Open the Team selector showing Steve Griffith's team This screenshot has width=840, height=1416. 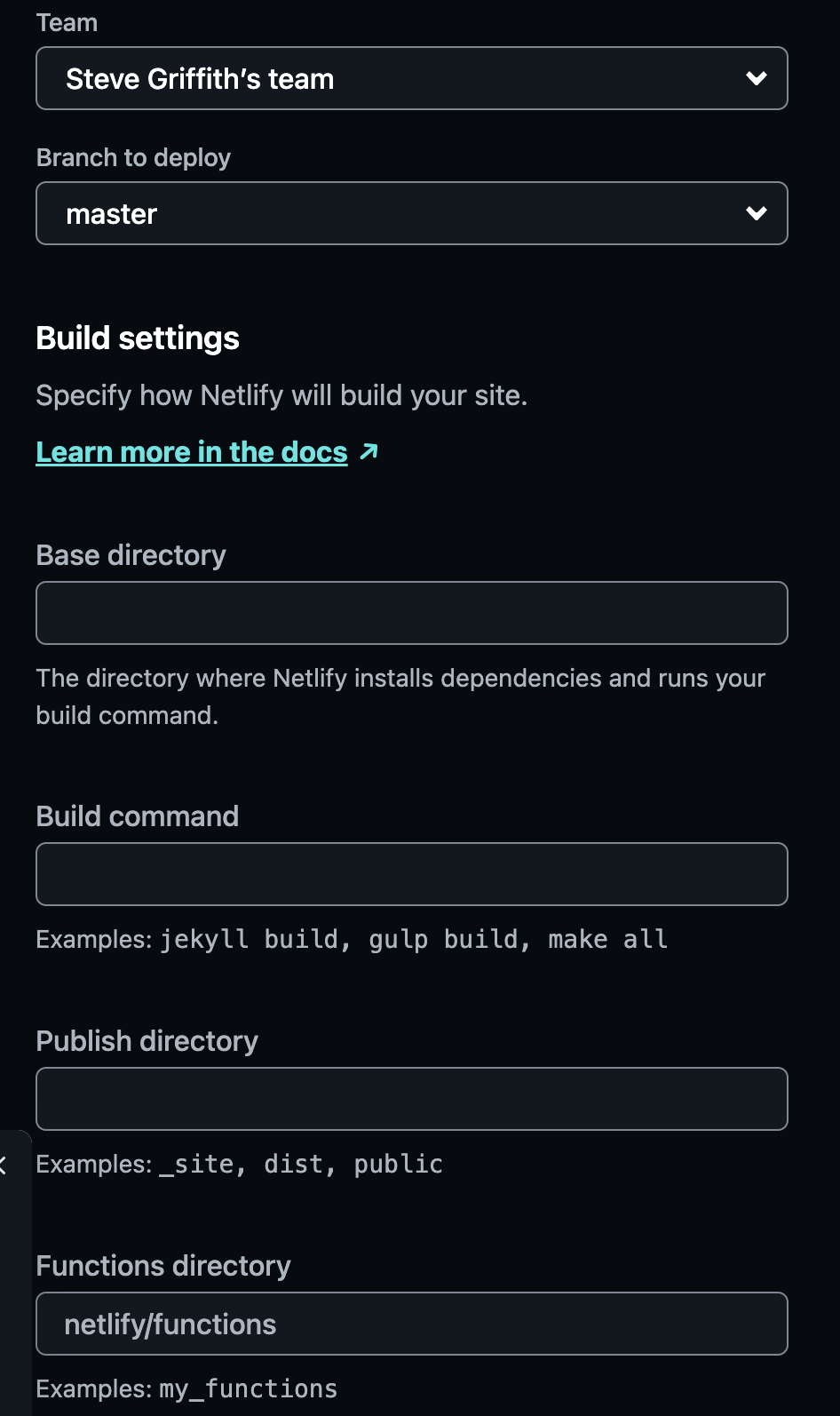[411, 78]
